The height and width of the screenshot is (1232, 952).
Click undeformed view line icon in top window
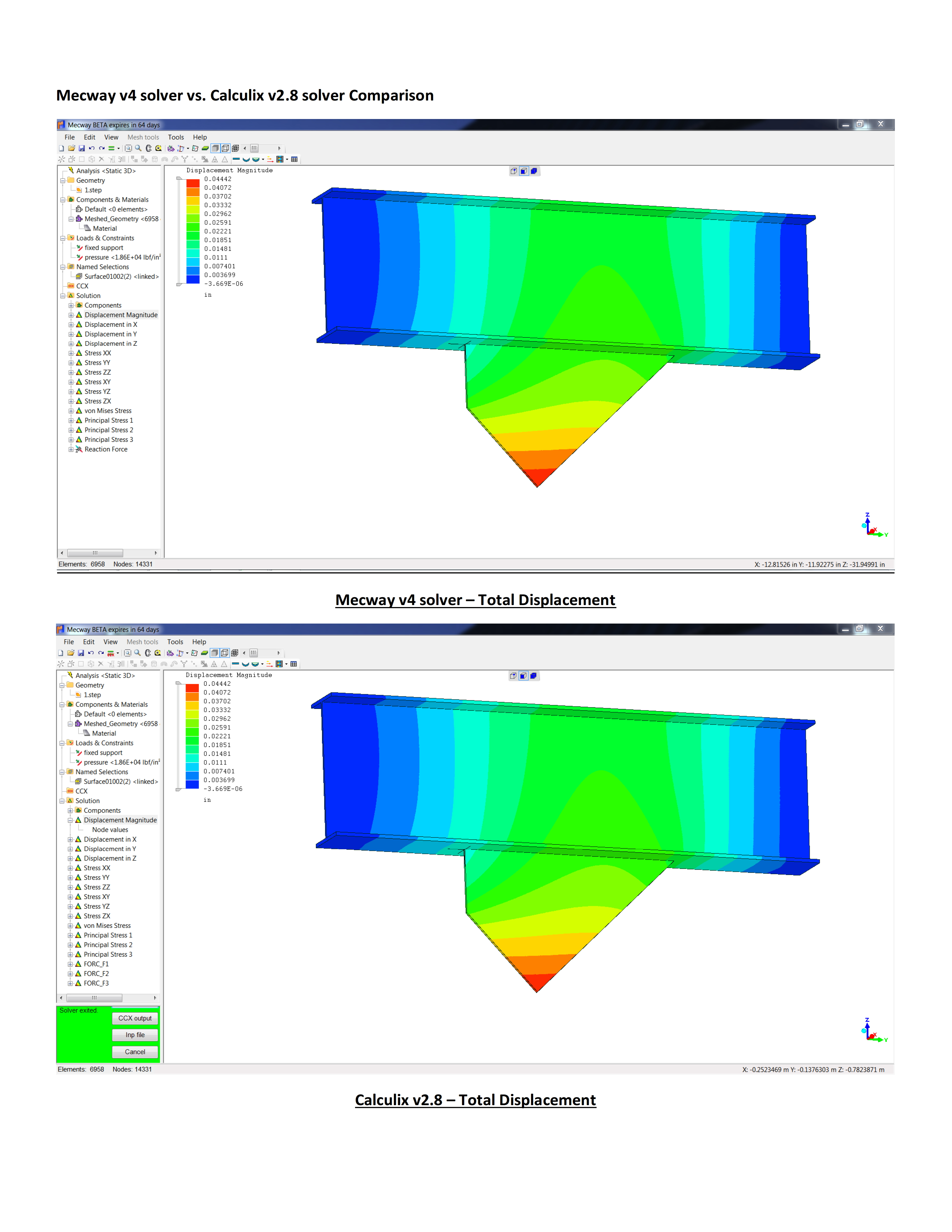point(236,159)
